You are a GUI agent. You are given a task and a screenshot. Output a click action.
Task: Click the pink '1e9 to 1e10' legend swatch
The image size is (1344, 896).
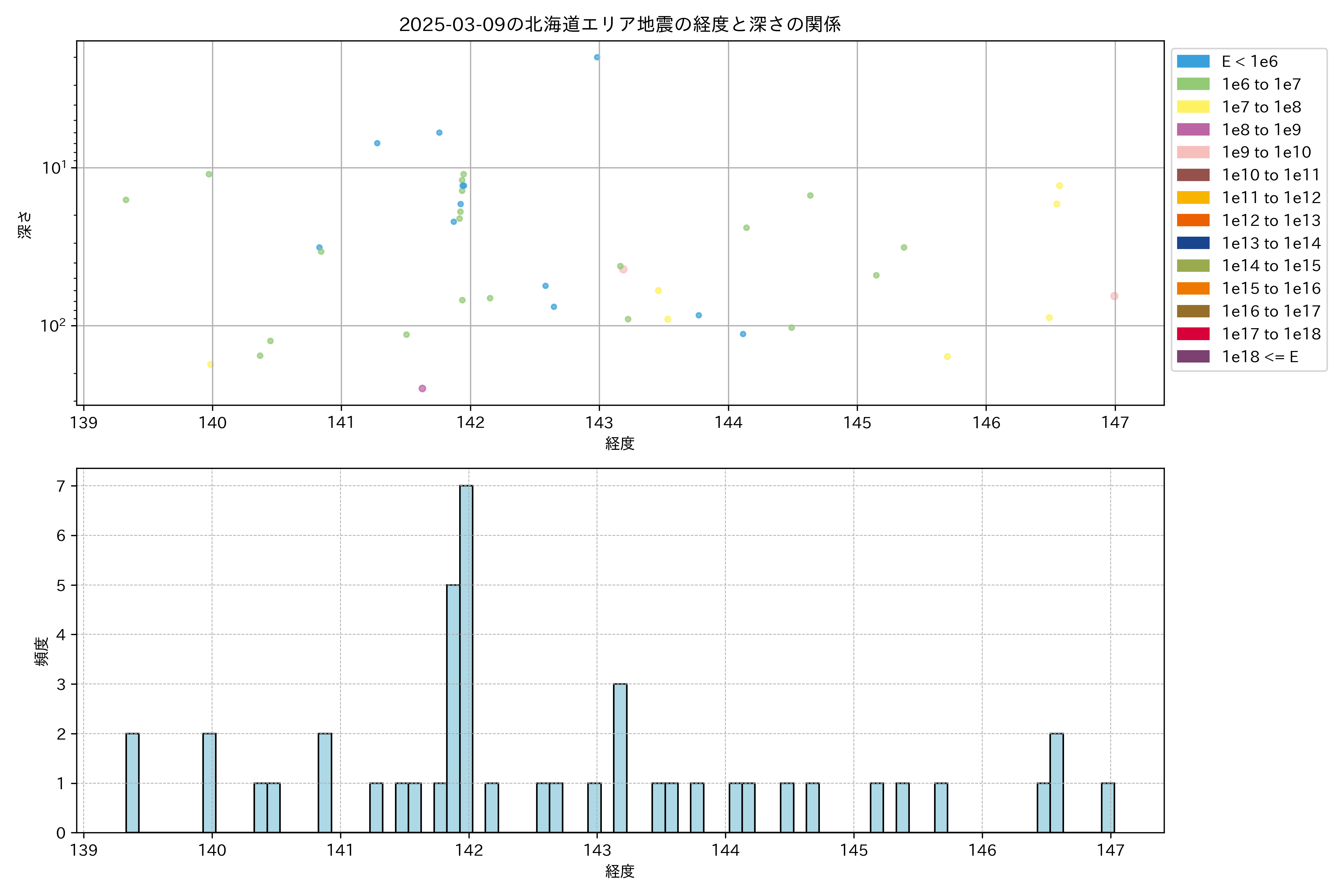click(x=1192, y=152)
